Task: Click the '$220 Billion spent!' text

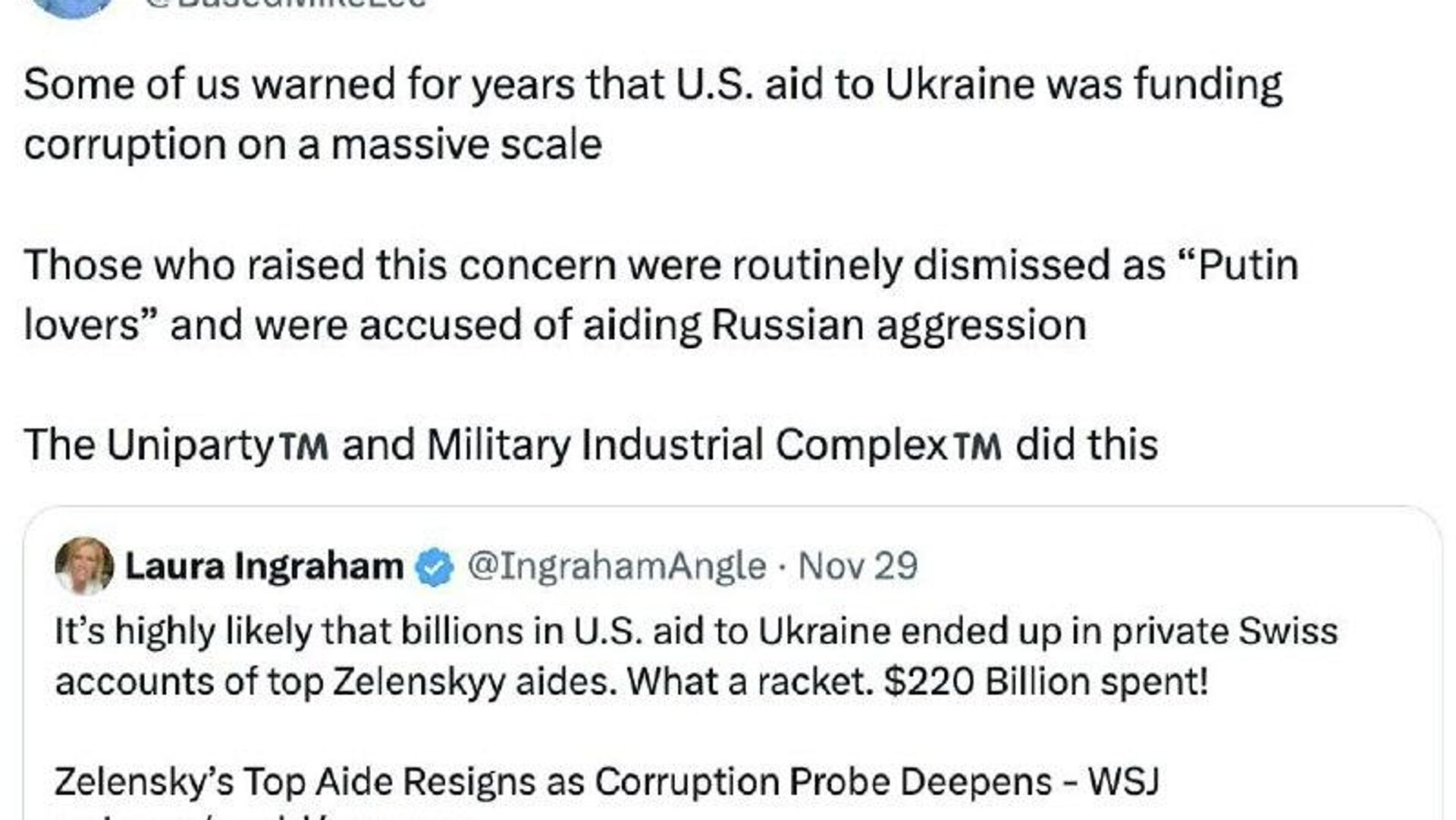Action: click(x=1046, y=681)
